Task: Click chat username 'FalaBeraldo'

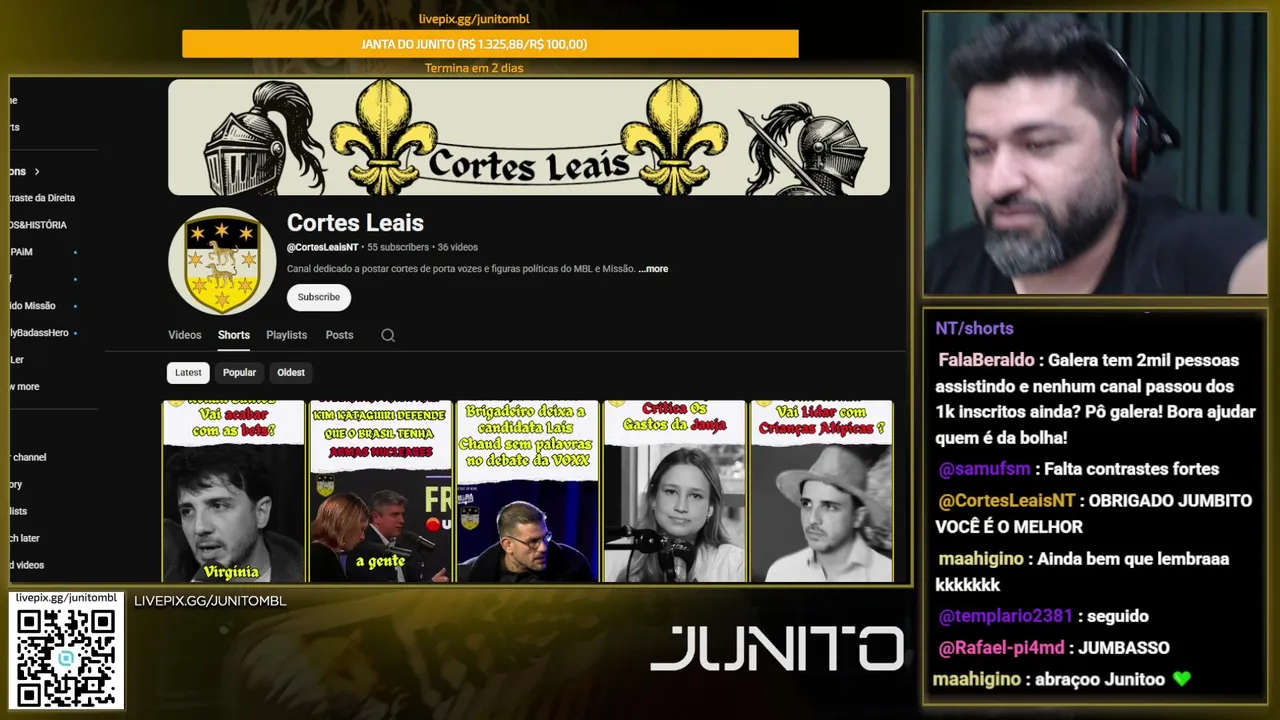Action: coord(986,360)
